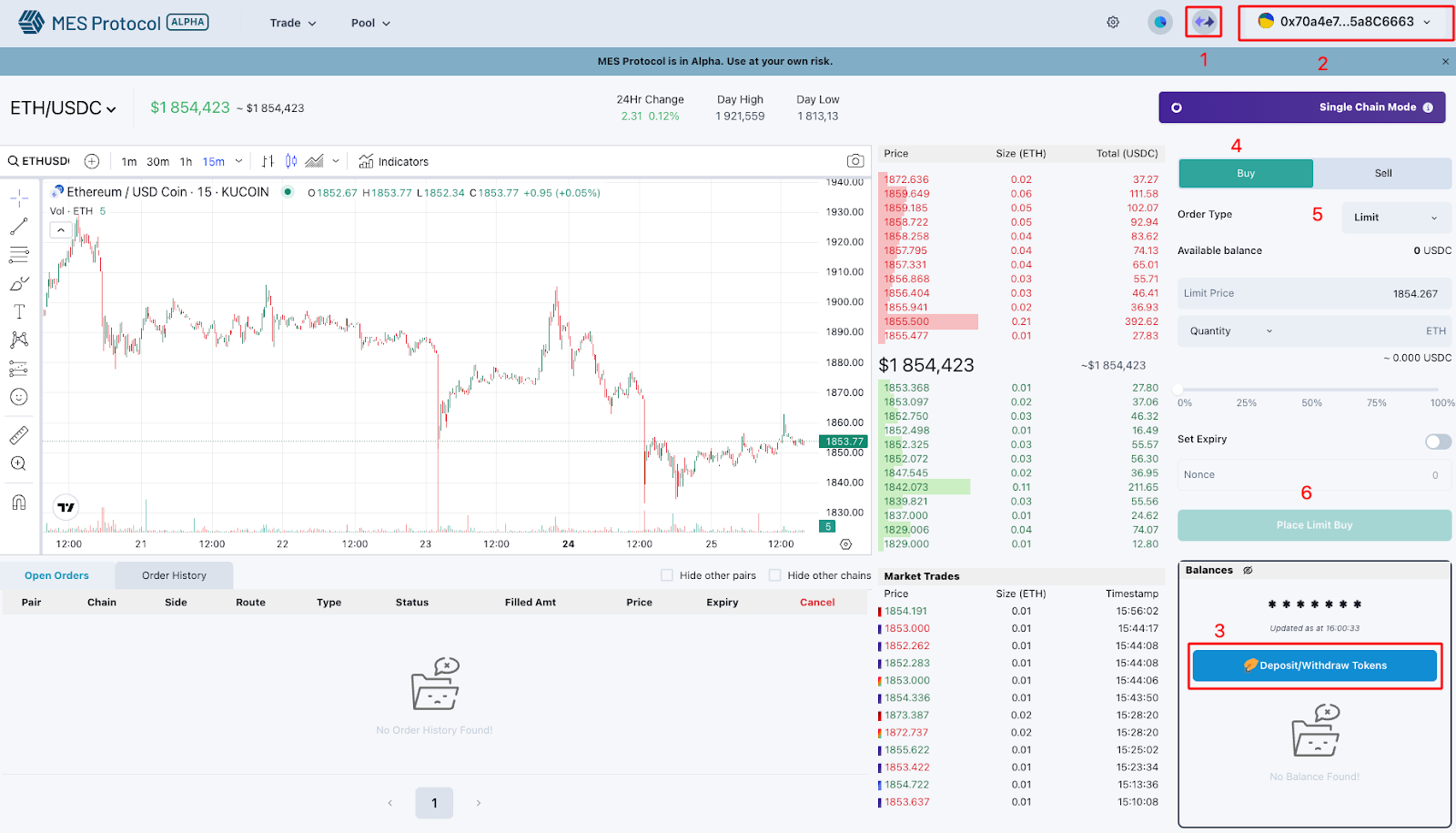Image resolution: width=1456 pixels, height=833 pixels.
Task: Toggle the Set Expiry switch
Action: coord(1438,442)
